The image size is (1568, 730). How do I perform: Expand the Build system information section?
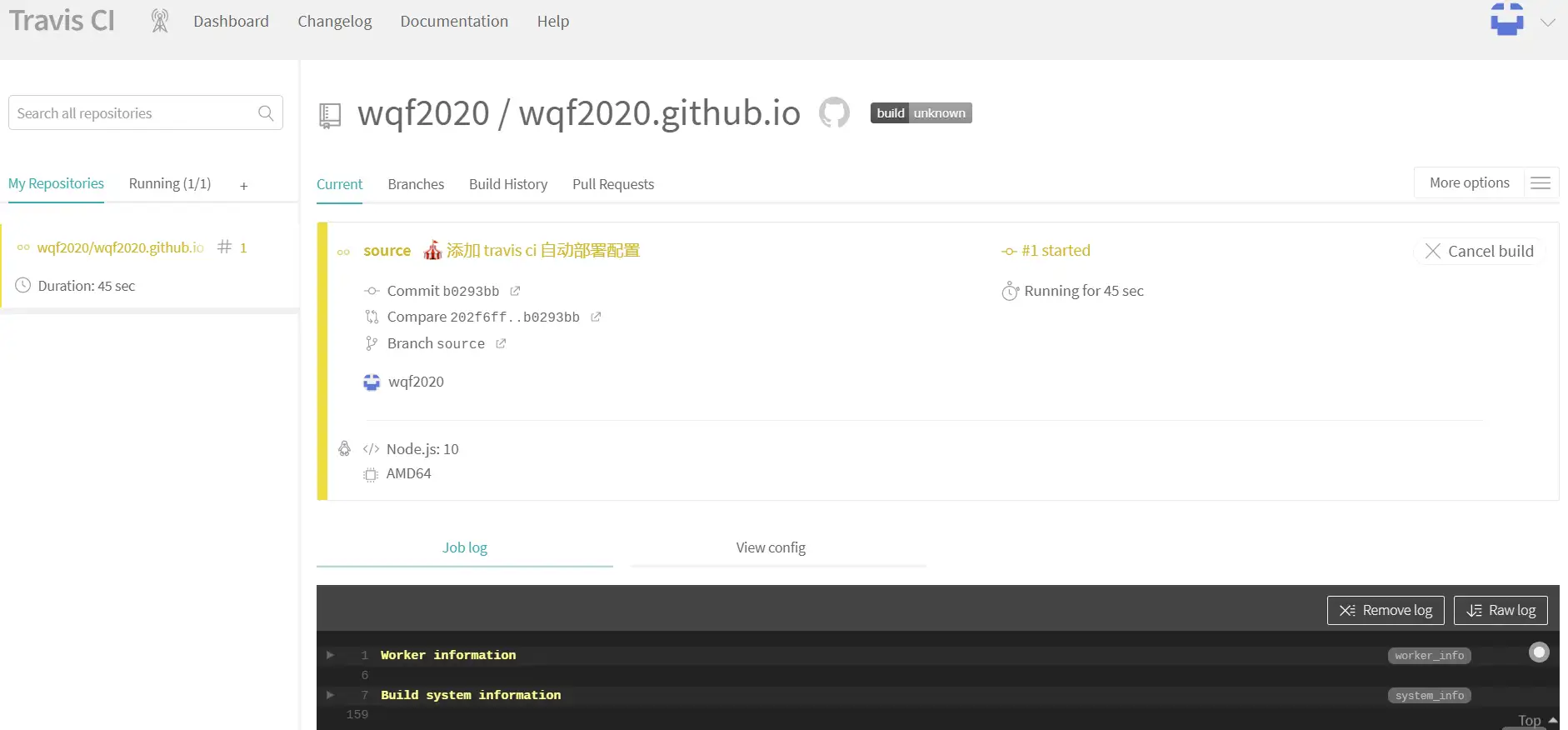331,695
